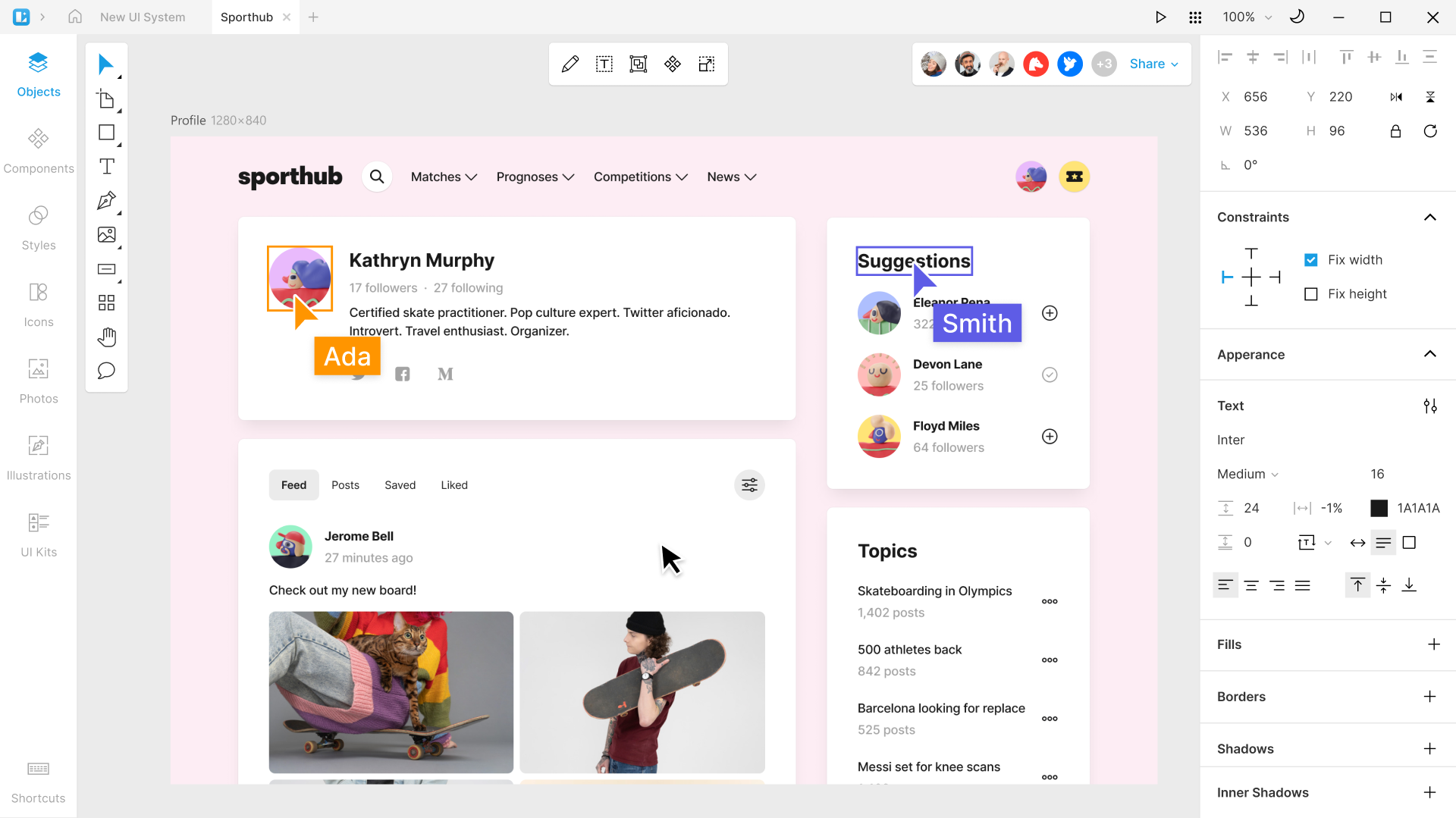The height and width of the screenshot is (818, 1456).
Task: Set text align right
Action: (1277, 585)
